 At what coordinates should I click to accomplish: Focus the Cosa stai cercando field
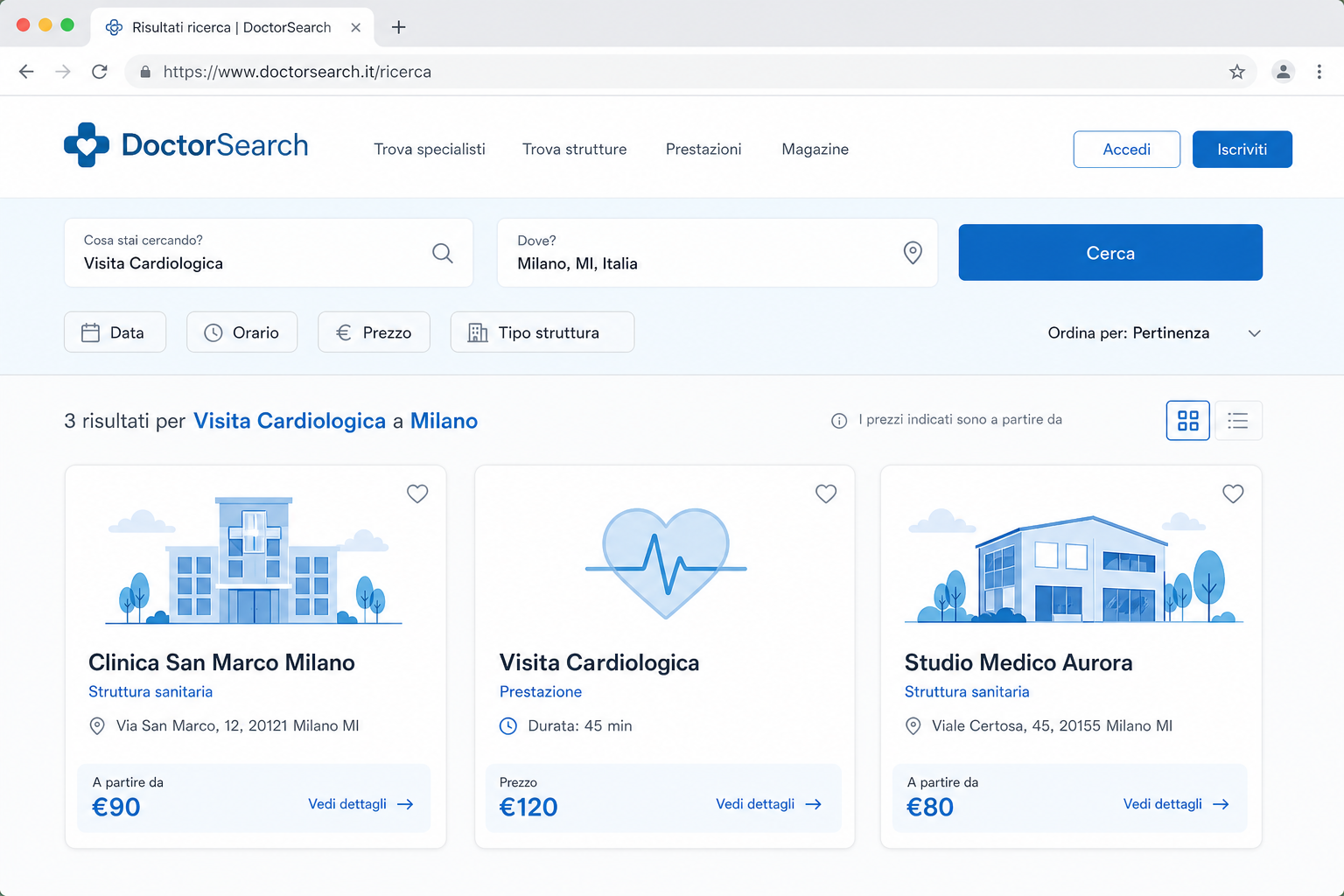pos(269,253)
